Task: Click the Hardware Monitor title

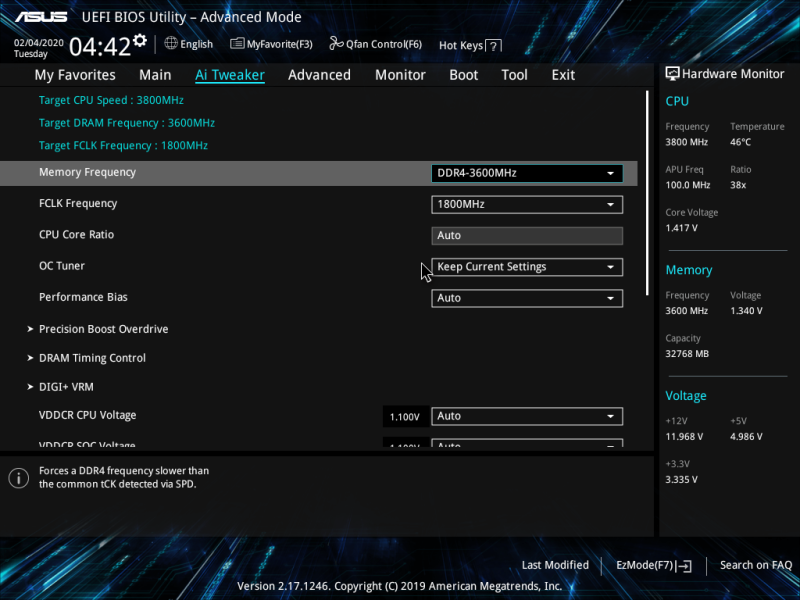Action: coord(733,74)
